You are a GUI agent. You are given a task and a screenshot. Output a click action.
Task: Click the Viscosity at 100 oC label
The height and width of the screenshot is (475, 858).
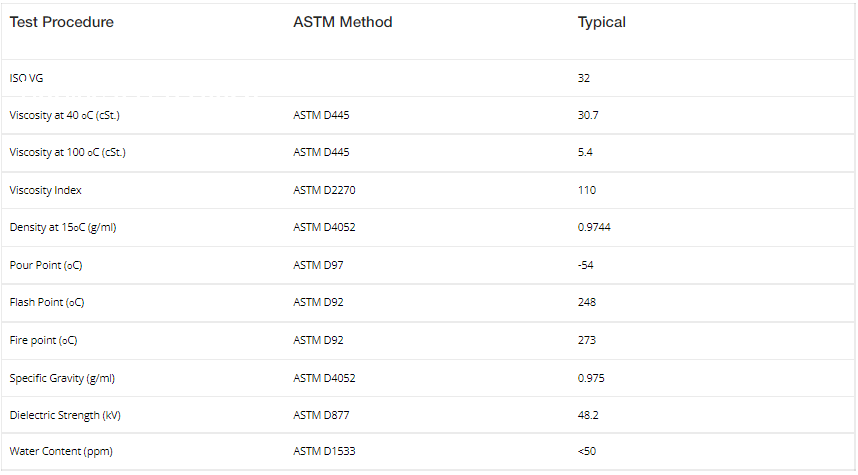[67, 153]
